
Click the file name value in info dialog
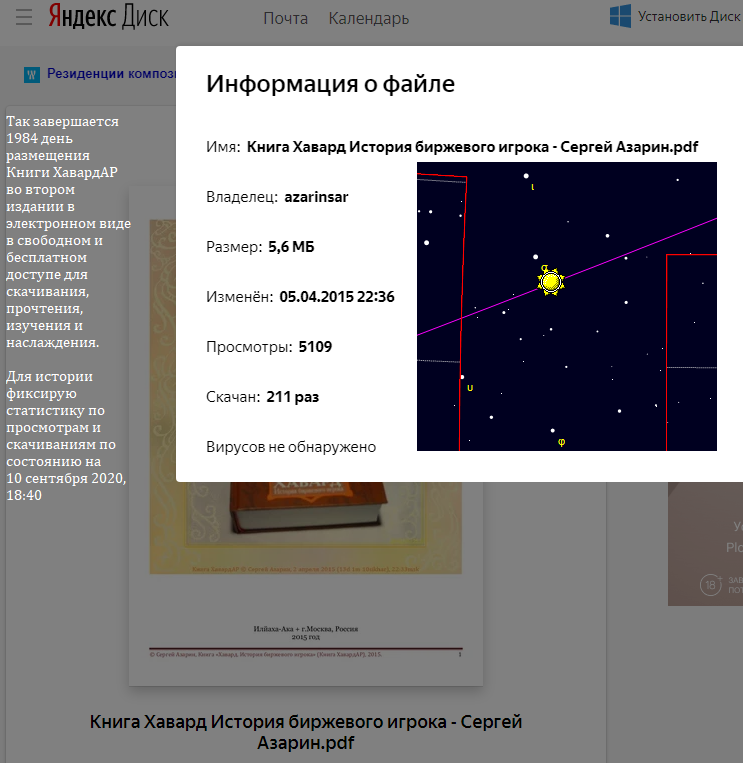(472, 147)
